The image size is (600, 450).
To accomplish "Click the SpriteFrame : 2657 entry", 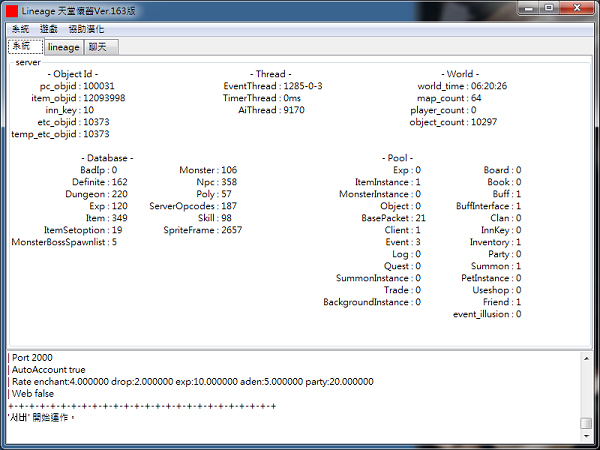I will point(202,230).
